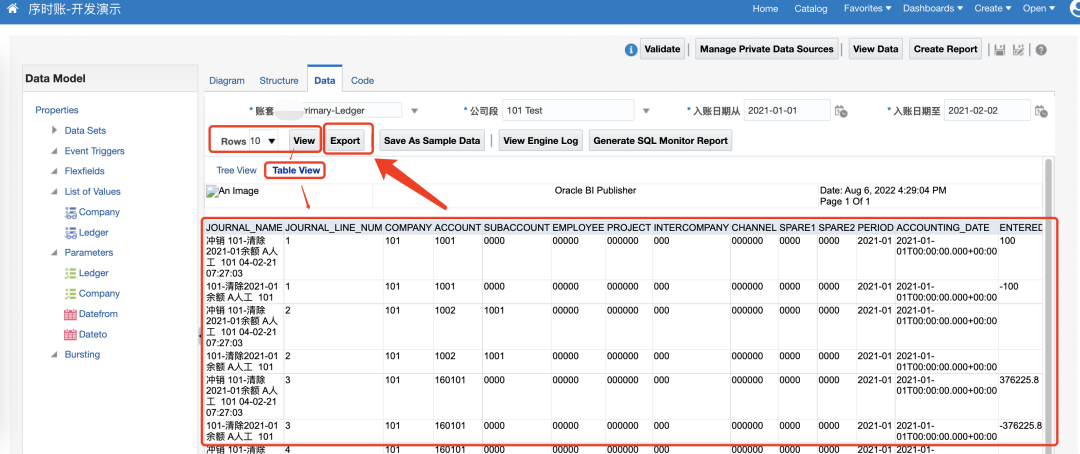1080x454 pixels.
Task: Click the JOURNAL_NAME column header
Action: 245,227
